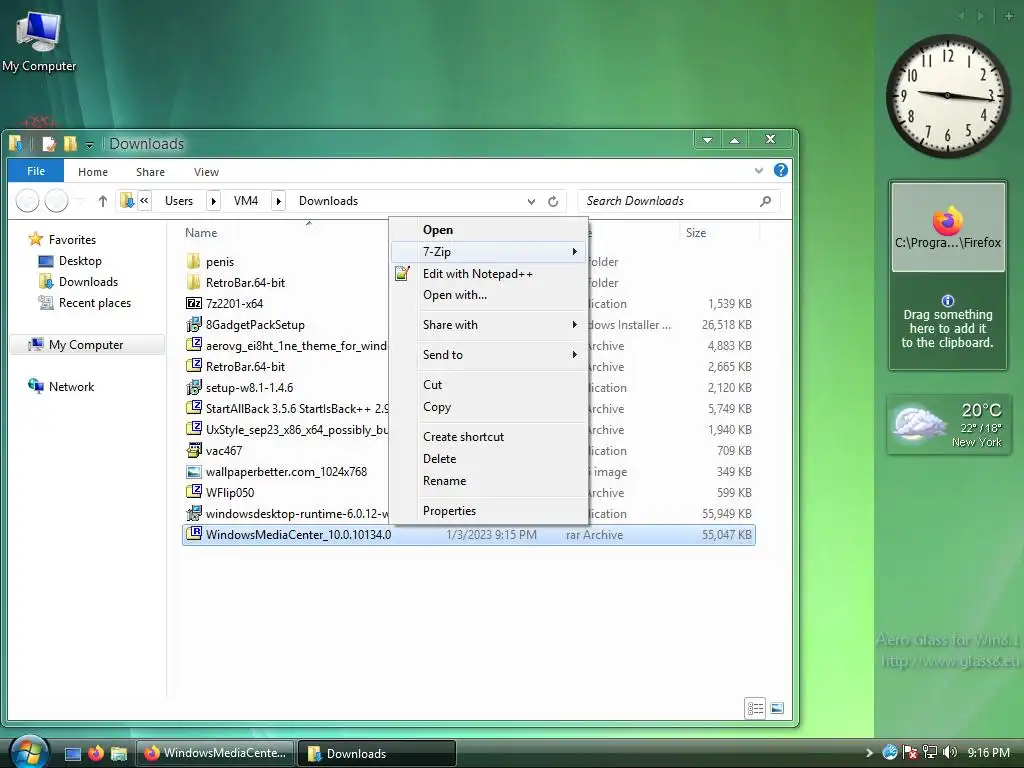The height and width of the screenshot is (768, 1024).
Task: Click the analog clock gadget
Action: [x=947, y=96]
